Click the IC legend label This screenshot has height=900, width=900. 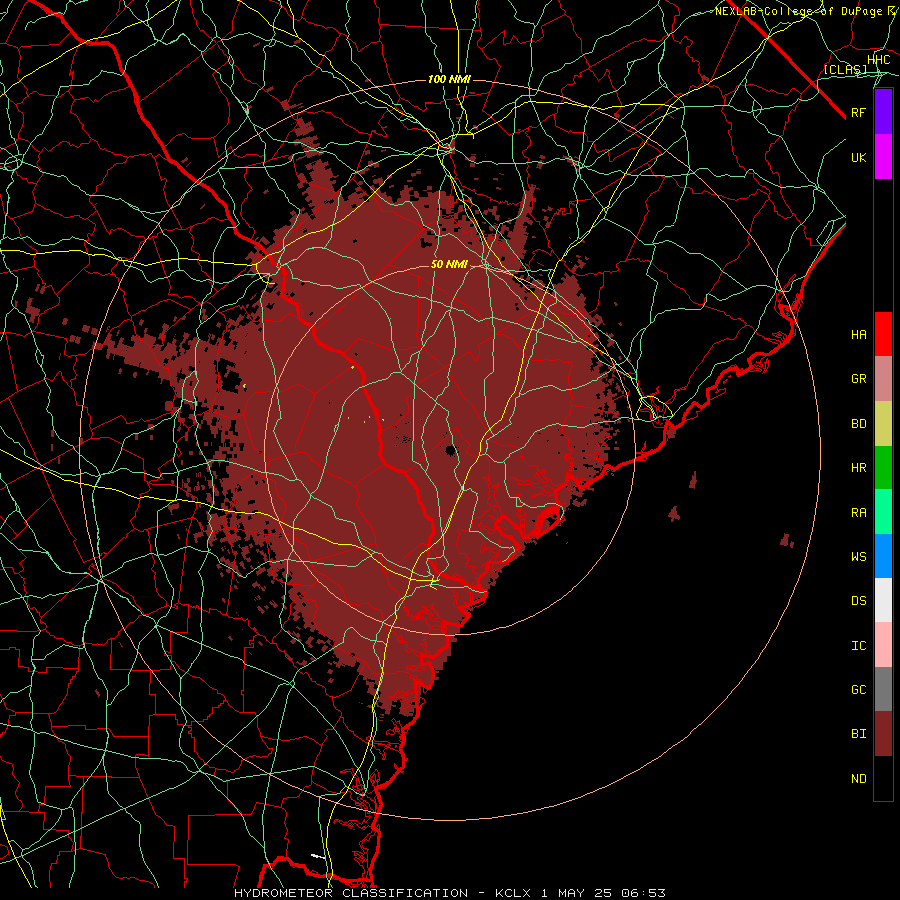click(x=859, y=646)
